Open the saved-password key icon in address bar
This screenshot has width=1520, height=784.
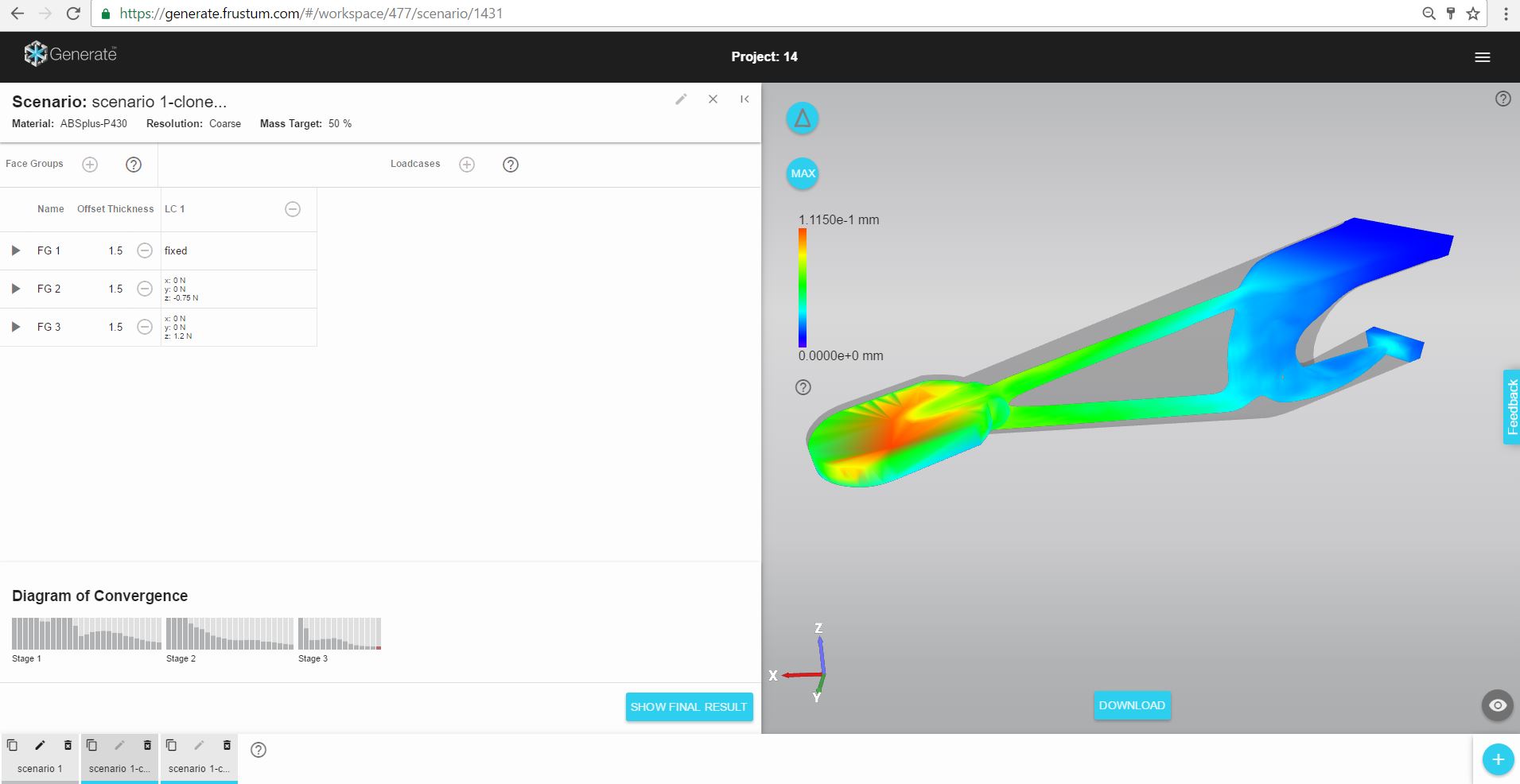click(1451, 14)
